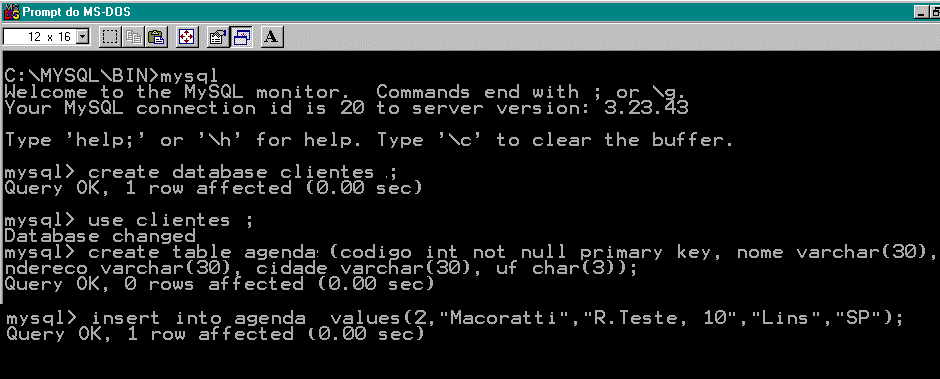
Task: Open the Properties toolbar icon
Action: (218, 37)
